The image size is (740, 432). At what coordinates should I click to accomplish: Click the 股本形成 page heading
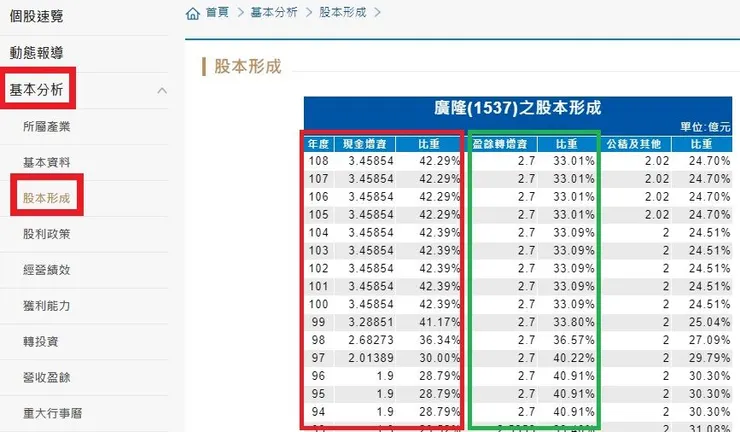[248, 67]
